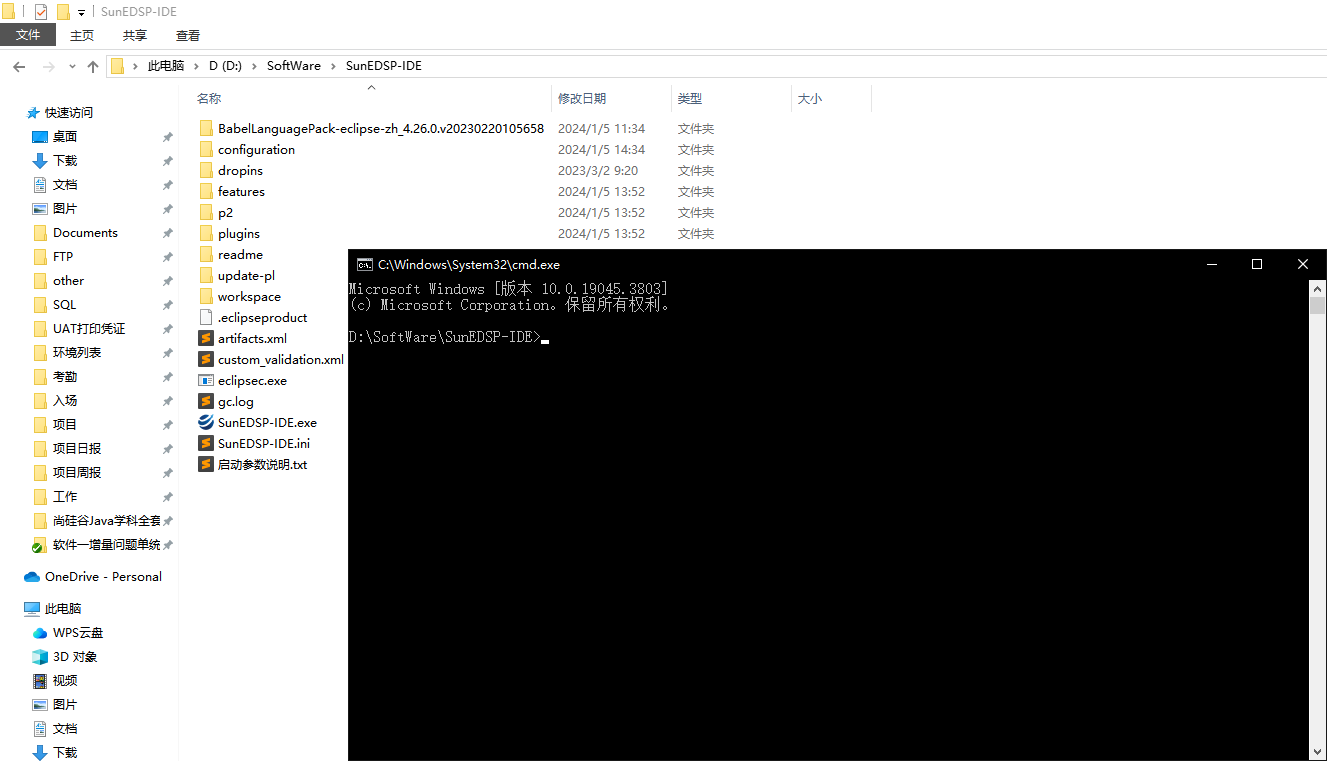Open UAT打印凭证 folder in quick access

[x=89, y=328]
